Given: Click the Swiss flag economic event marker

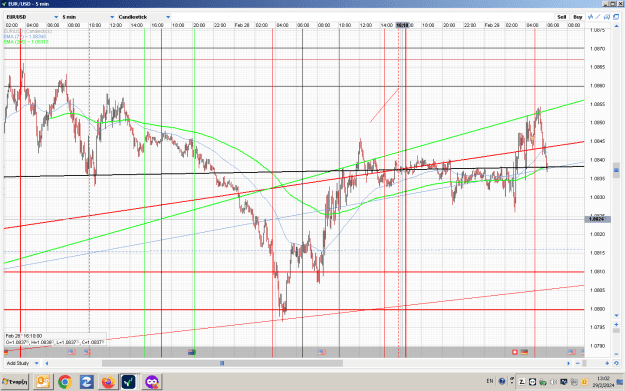Looking at the screenshot, I should click(515, 352).
